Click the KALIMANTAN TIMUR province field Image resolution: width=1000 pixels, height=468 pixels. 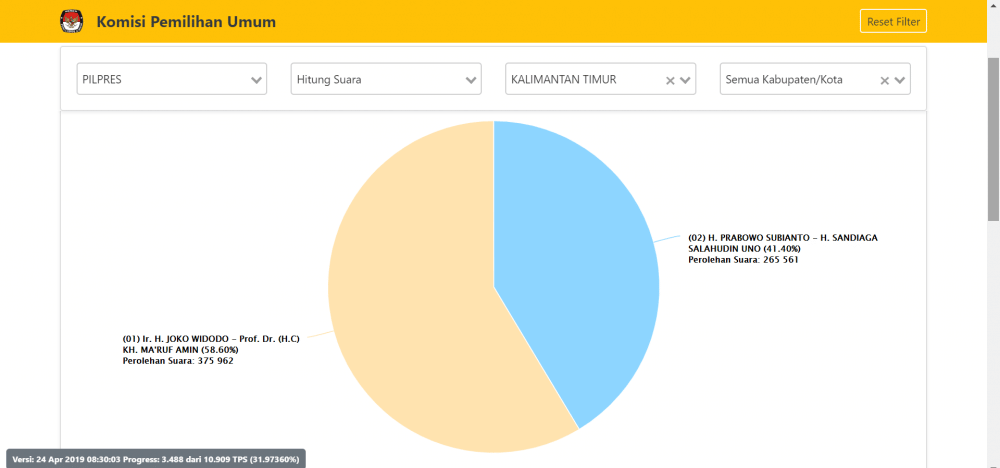(x=580, y=80)
